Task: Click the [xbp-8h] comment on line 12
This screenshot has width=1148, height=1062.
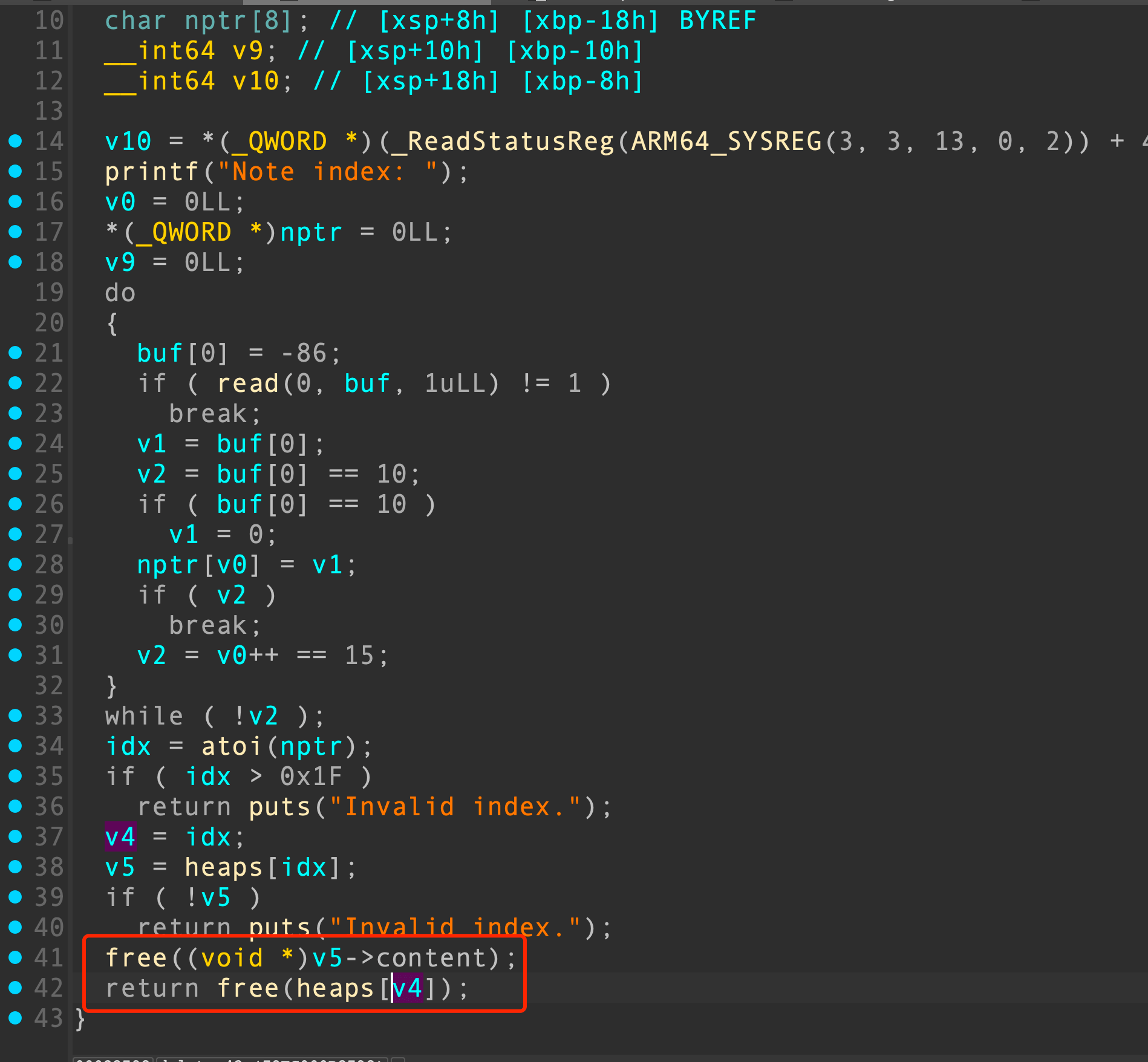Action: (x=582, y=82)
